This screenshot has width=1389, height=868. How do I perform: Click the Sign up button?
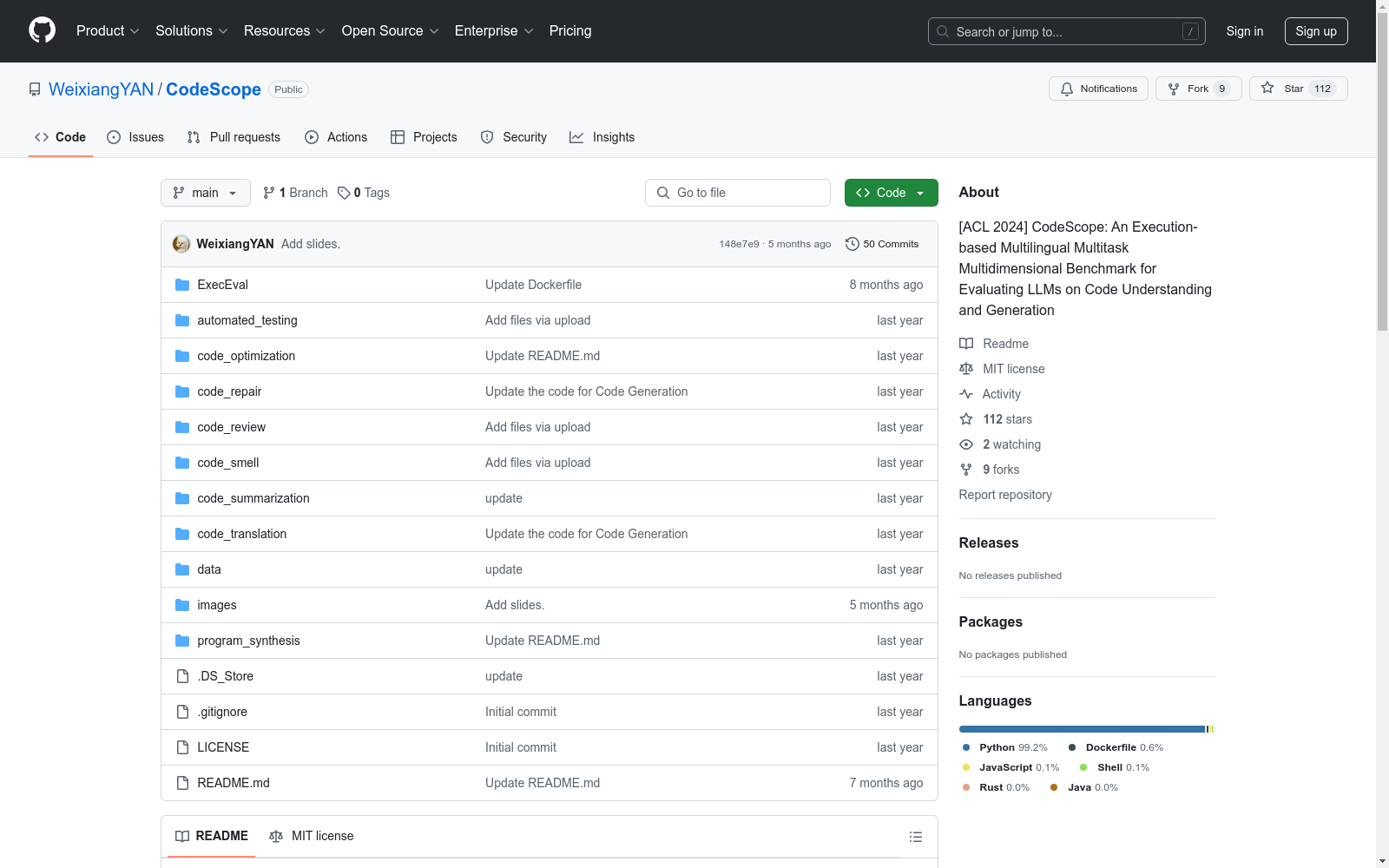click(x=1316, y=31)
